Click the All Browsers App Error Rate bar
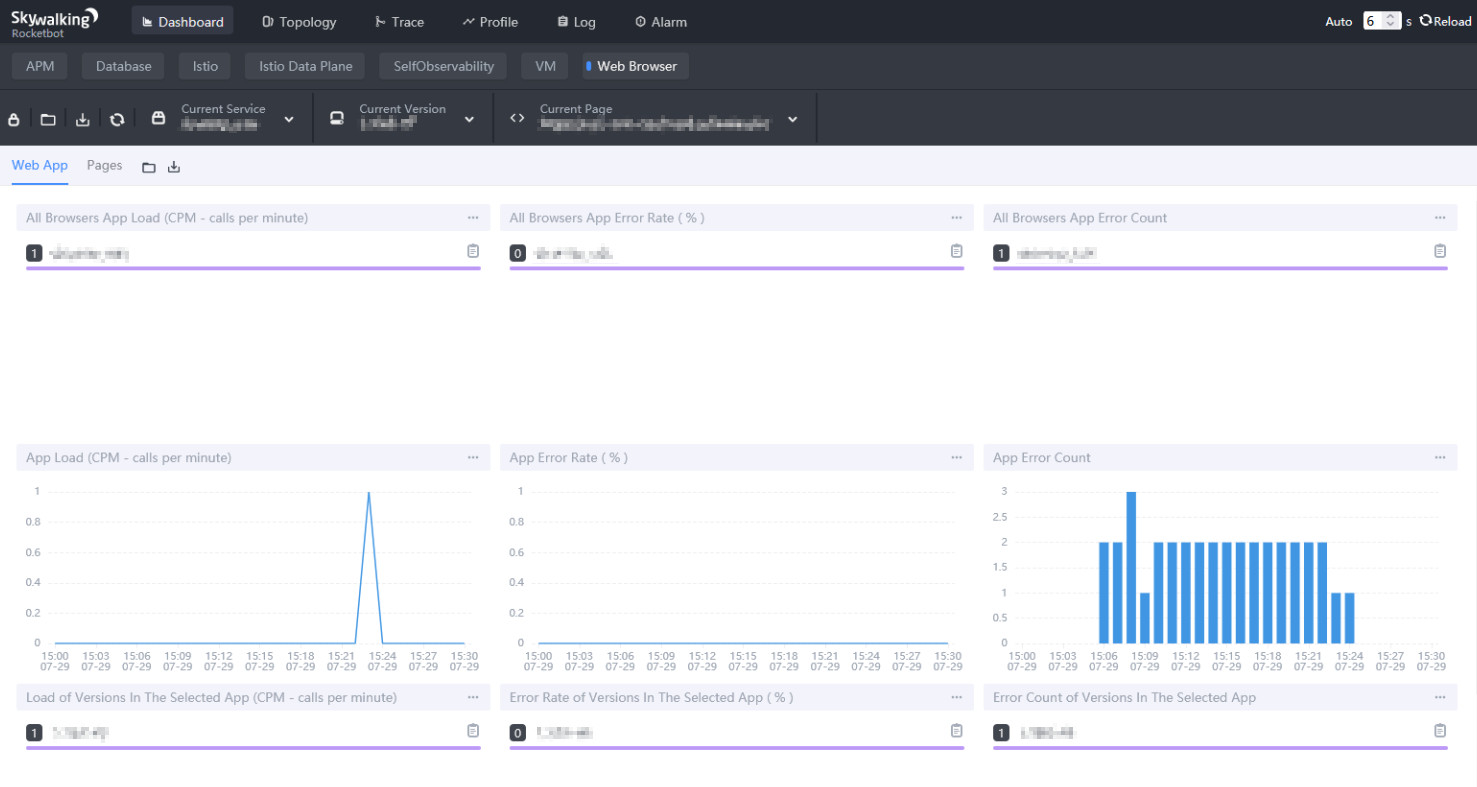Screen dimensions: 1477x787 (x=737, y=268)
